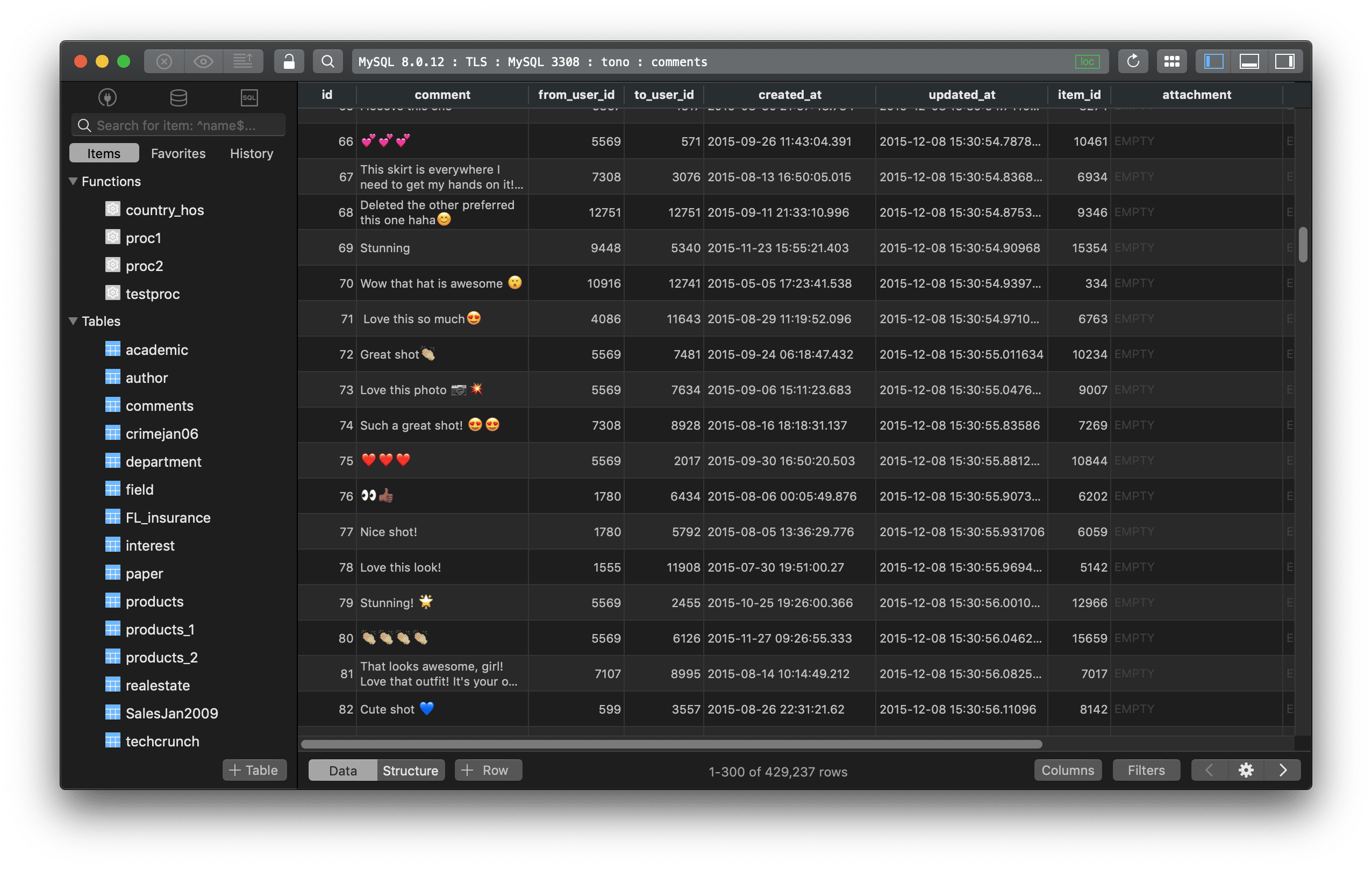Screen dimensions: 1372x869
Task: Open the Columns selector
Action: pos(1068,771)
